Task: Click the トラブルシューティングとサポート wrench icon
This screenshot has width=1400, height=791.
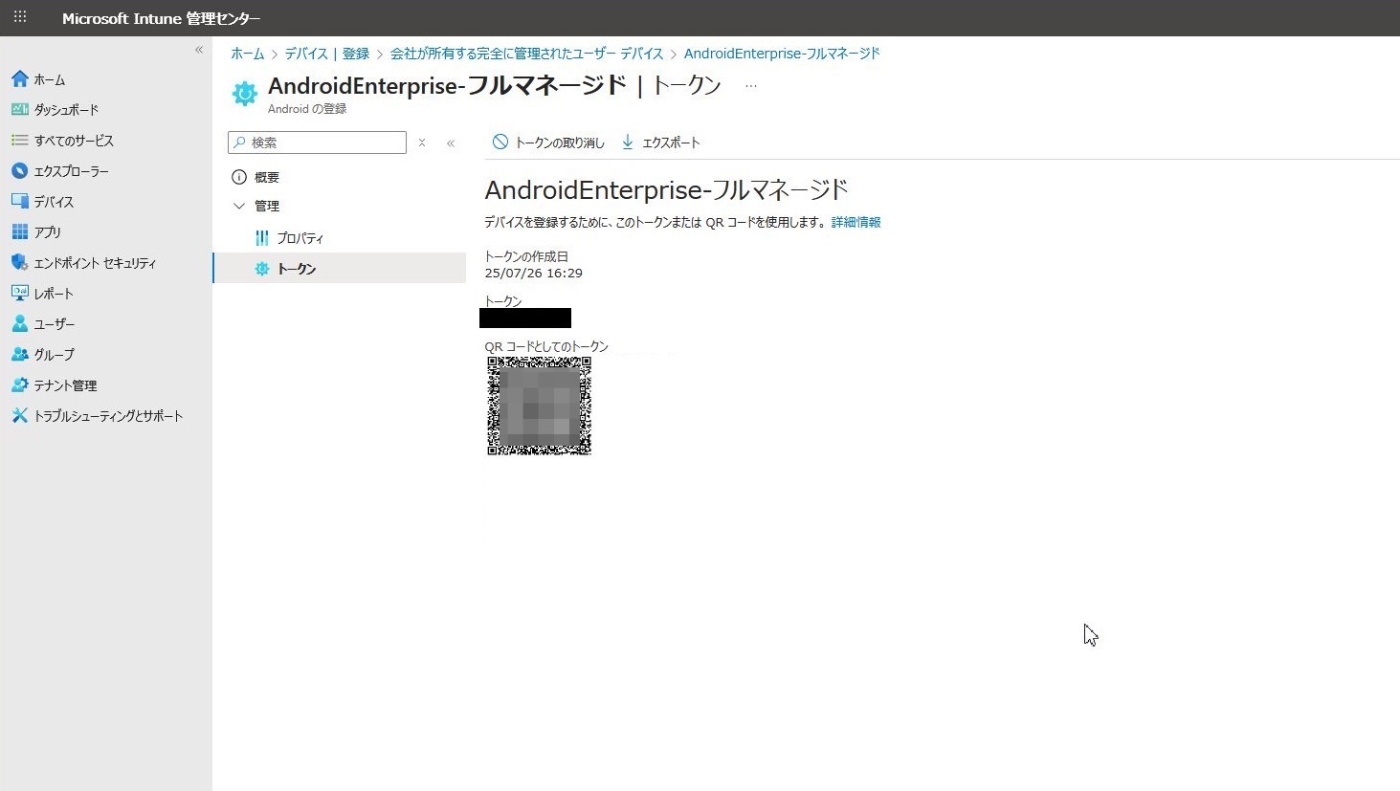Action: (x=19, y=416)
